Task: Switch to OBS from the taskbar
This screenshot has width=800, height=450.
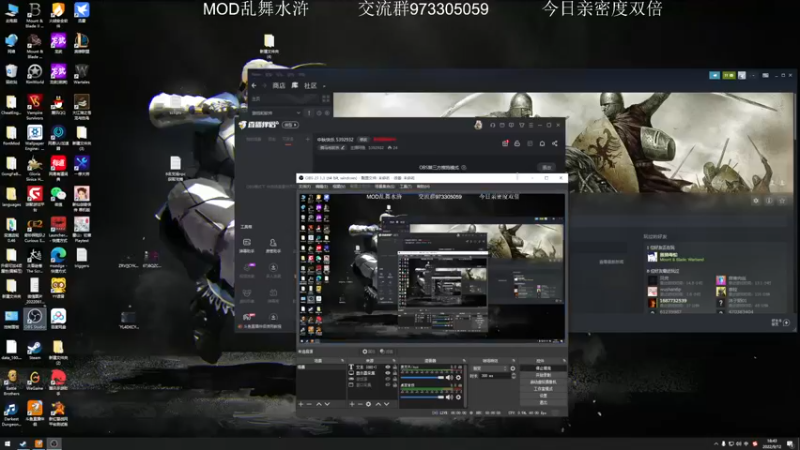Action: tap(54, 443)
